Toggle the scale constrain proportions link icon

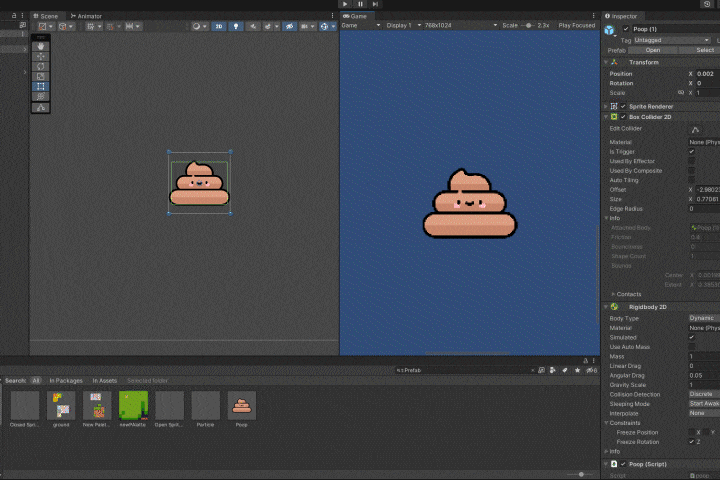pos(681,93)
